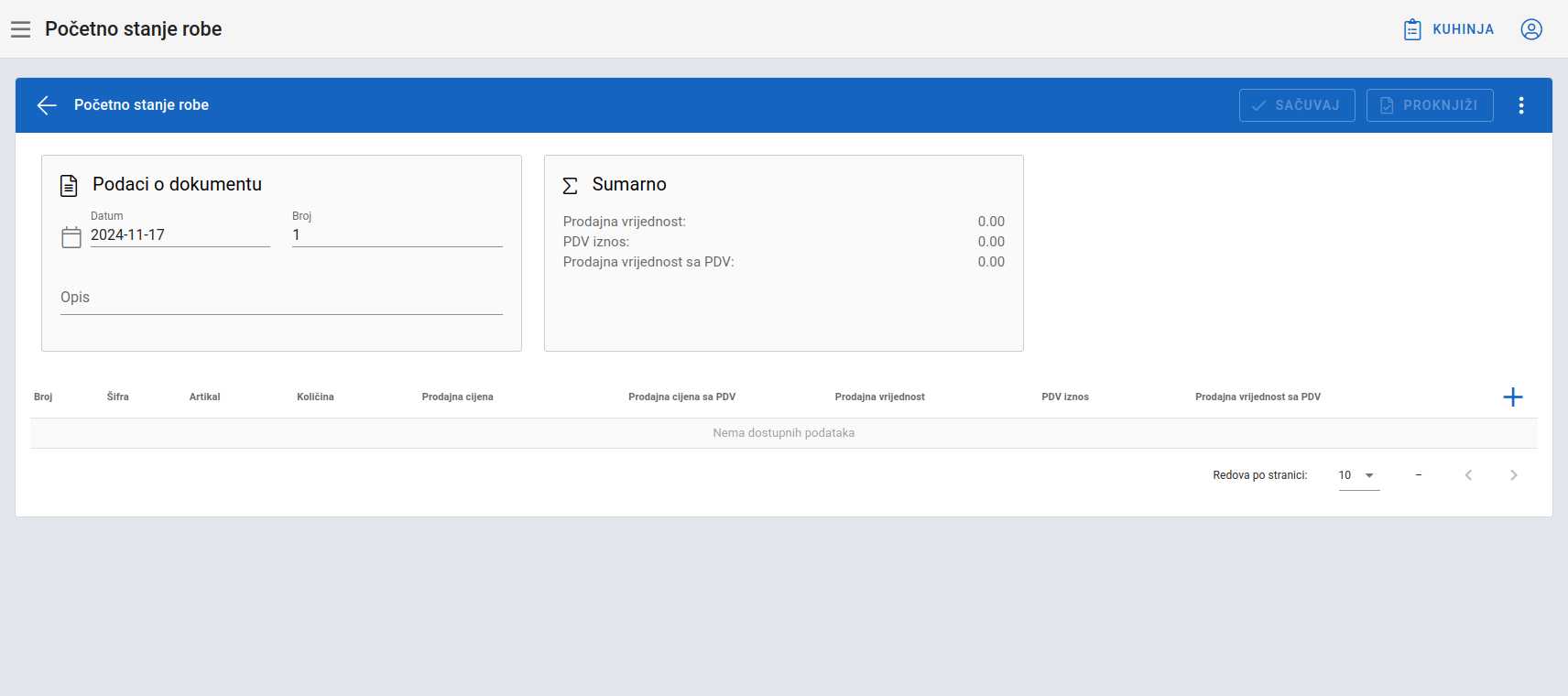Screen dimensions: 1568x696
Task: Go to previous page of table
Action: 1468,475
